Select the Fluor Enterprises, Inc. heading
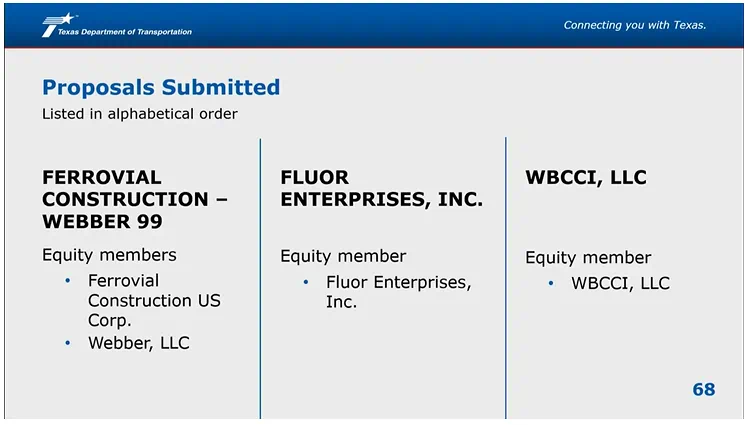This screenshot has width=745, height=425. point(382,188)
